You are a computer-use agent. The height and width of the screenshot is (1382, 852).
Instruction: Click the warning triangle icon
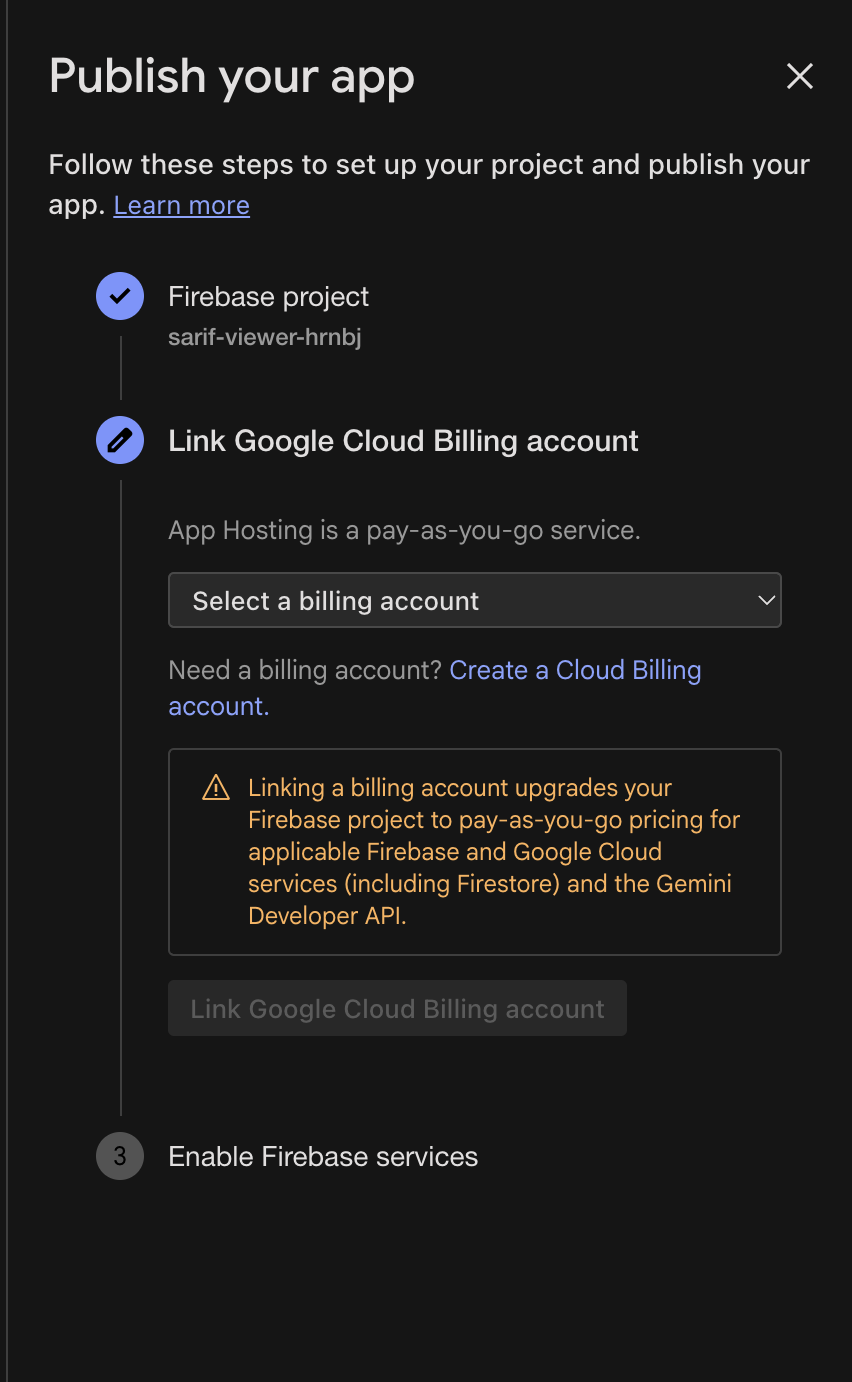(215, 788)
